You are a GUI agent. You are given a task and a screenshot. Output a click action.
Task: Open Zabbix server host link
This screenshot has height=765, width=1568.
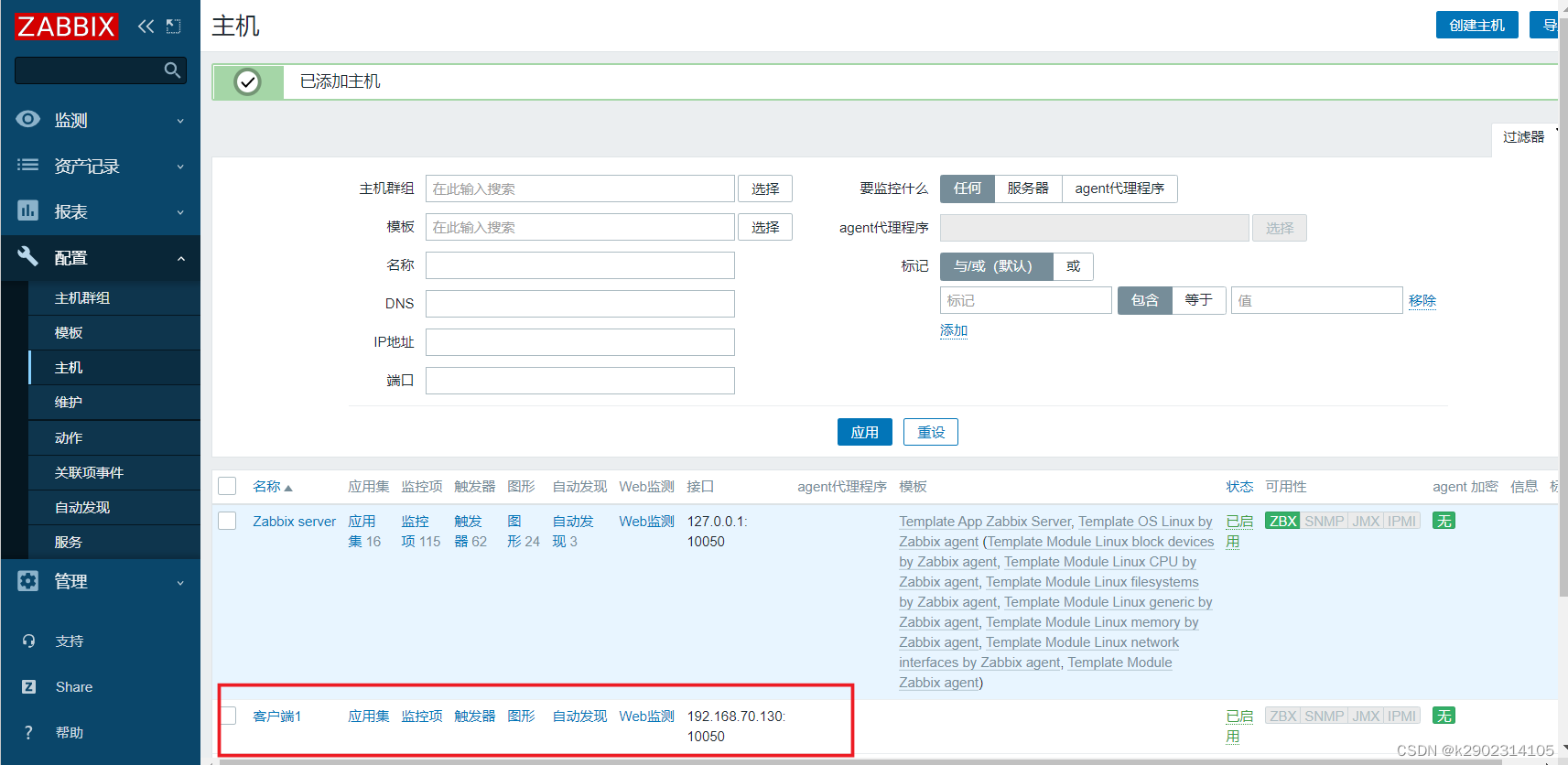[x=295, y=521]
